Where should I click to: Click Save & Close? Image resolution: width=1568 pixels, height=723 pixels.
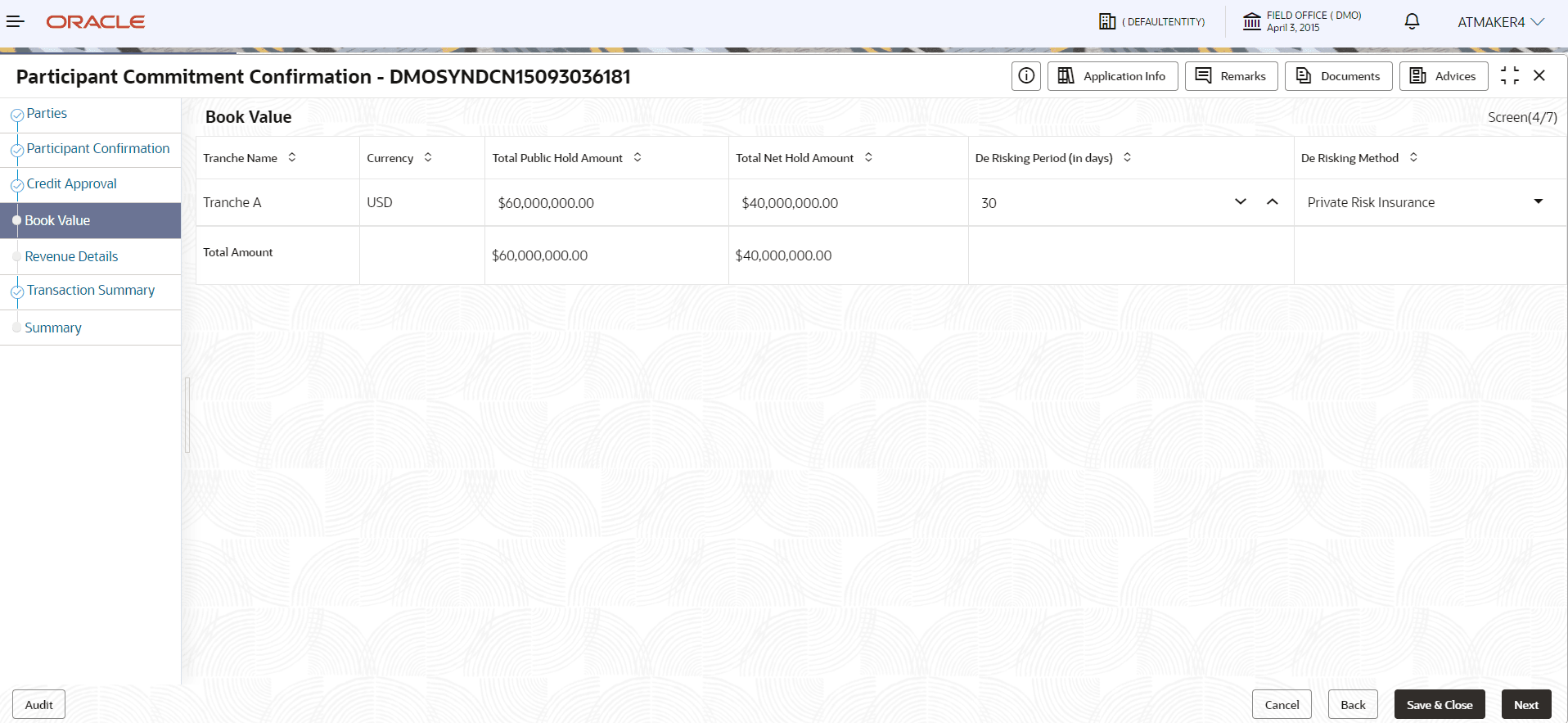coord(1440,704)
